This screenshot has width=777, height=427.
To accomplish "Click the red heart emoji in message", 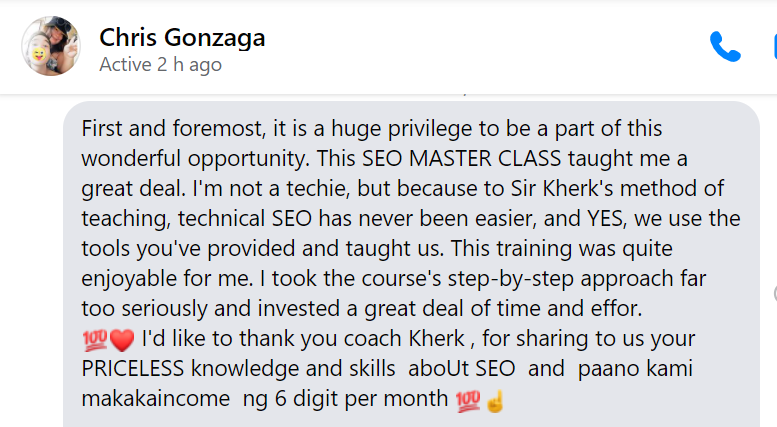I will click(x=122, y=340).
